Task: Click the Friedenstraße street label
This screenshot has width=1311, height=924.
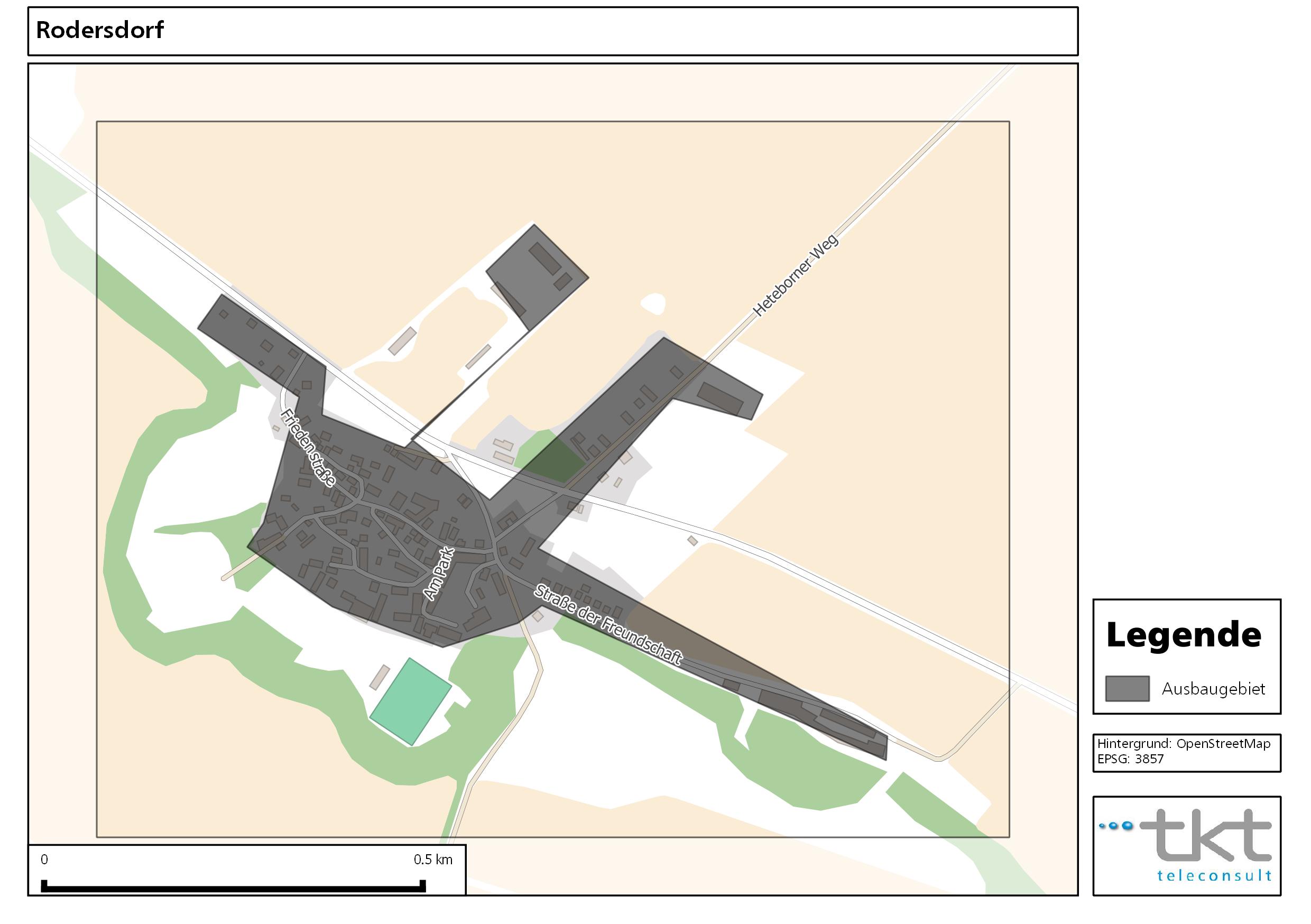Action: tap(308, 448)
